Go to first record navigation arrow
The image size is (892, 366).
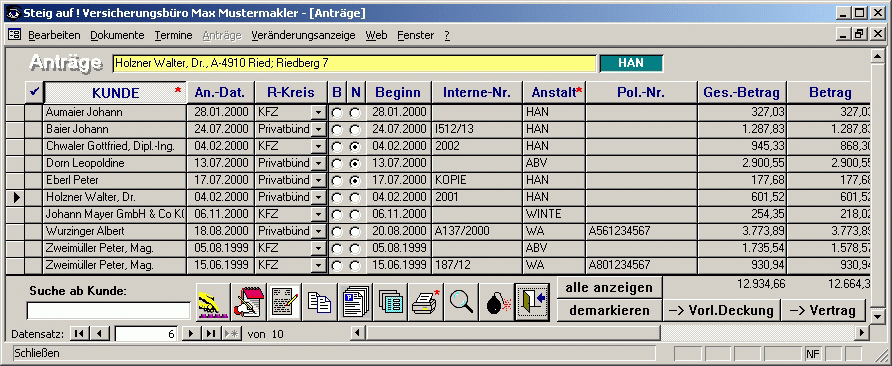pos(79,334)
